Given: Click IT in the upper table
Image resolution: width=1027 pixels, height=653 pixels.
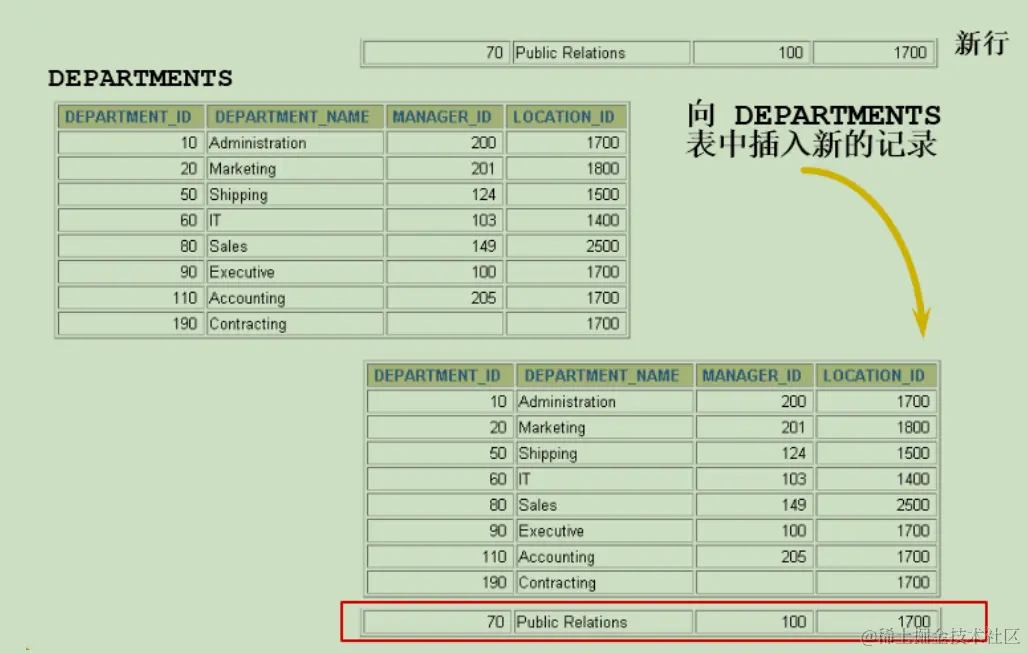Looking at the screenshot, I should [215, 221].
